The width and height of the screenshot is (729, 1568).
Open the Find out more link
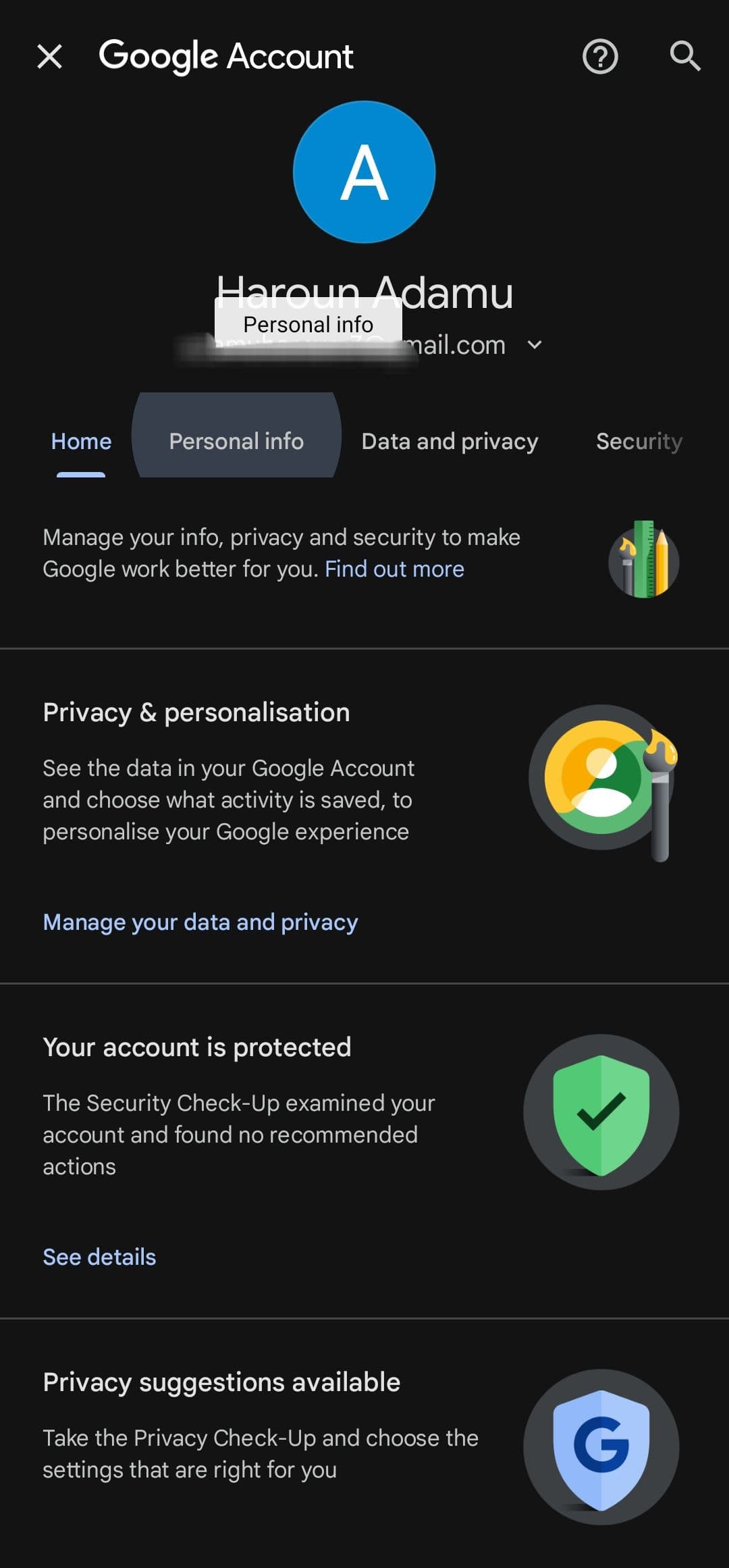pos(394,569)
